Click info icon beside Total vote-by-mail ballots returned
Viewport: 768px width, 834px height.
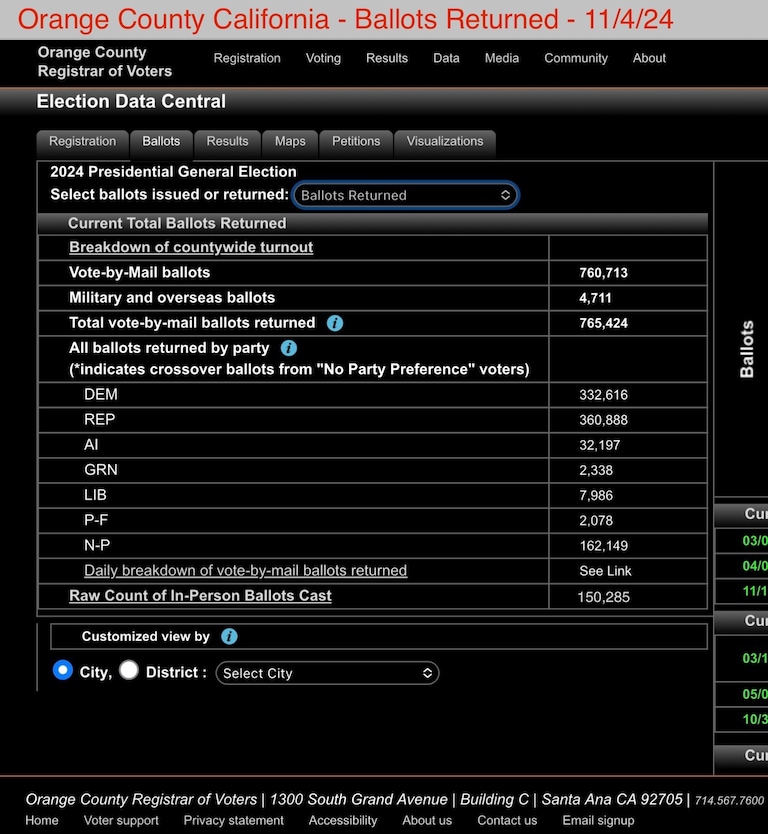point(335,323)
